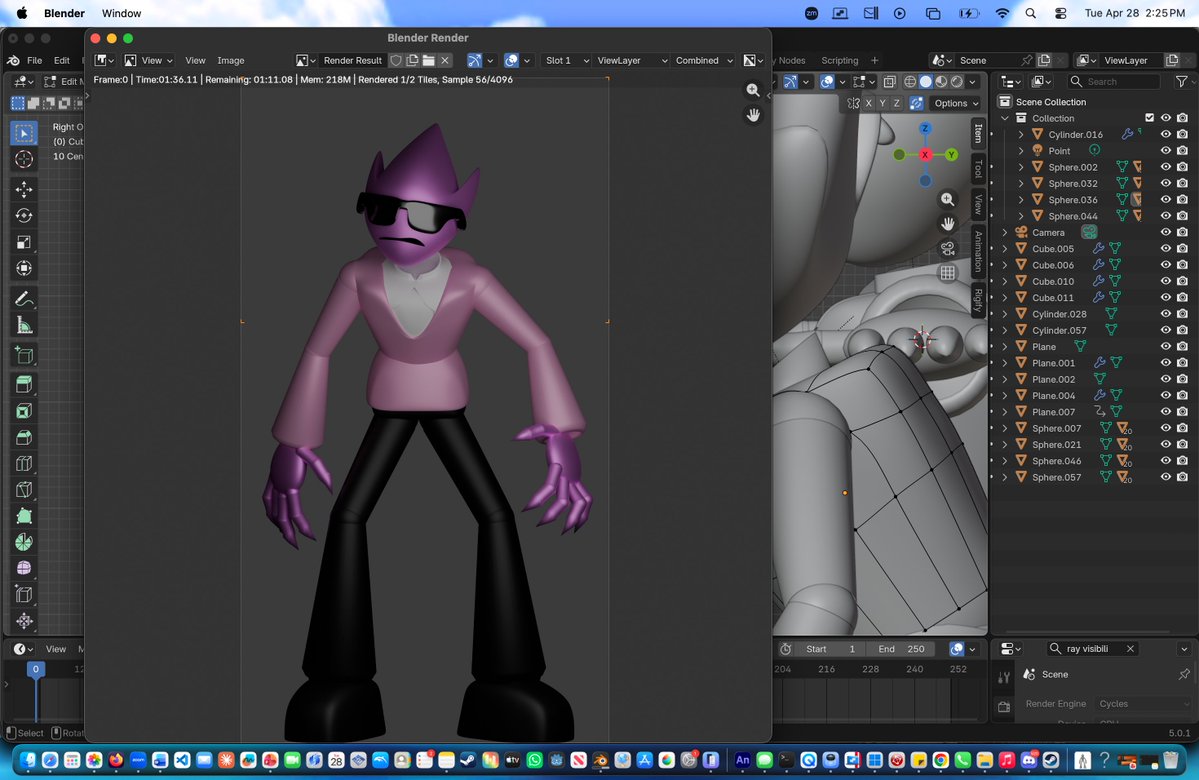Open the Combined pass dropdown
Image resolution: width=1199 pixels, height=780 pixels.
click(703, 60)
